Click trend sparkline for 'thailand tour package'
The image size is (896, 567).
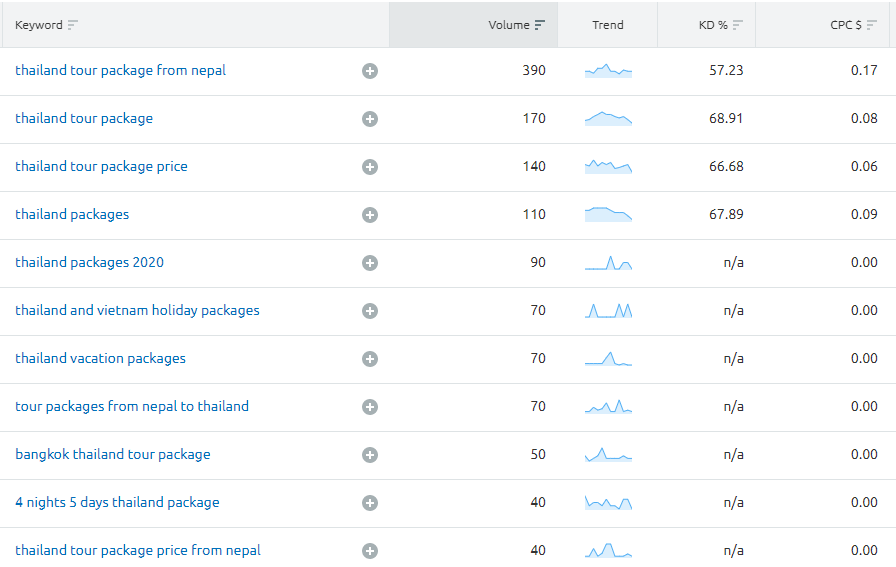point(608,119)
